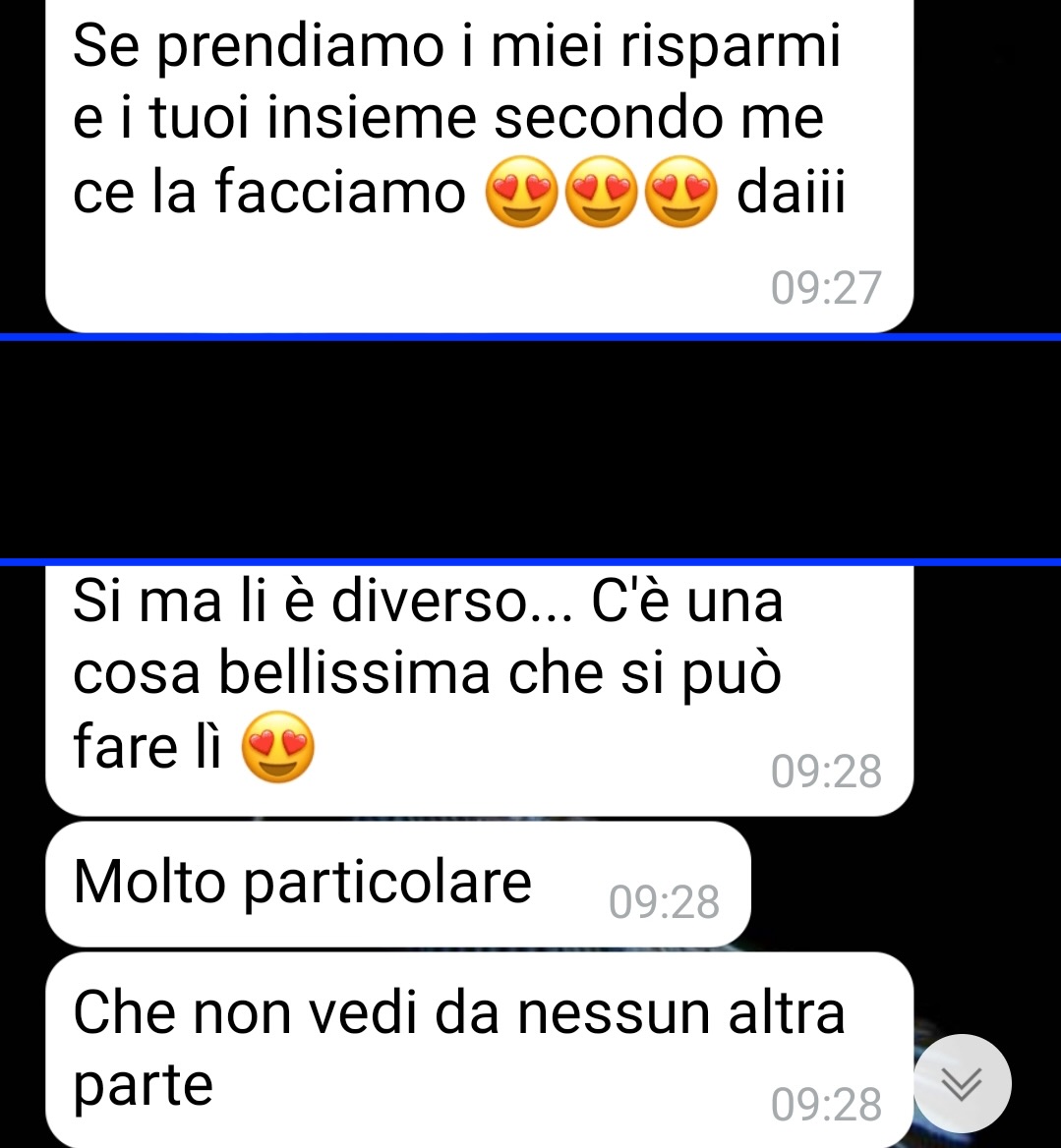Tap the blacked-out area between the blue lines

click(530, 449)
